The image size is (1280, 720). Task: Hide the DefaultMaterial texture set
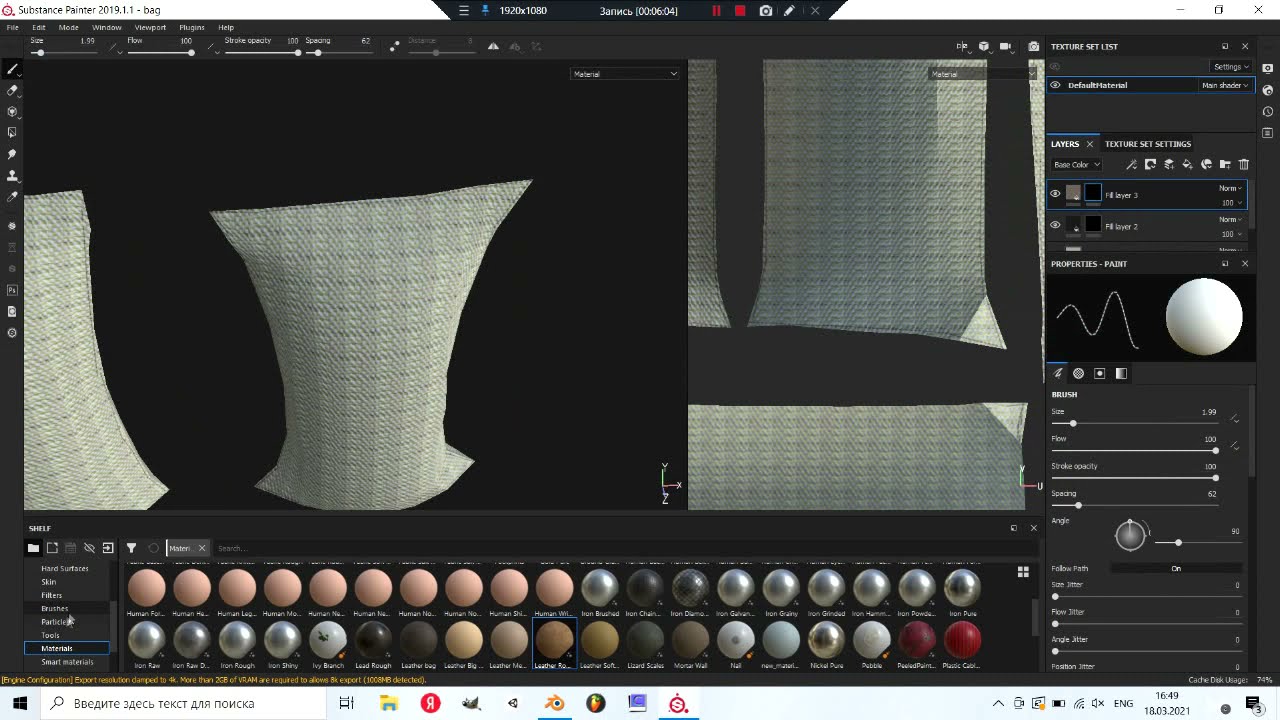coord(1055,85)
